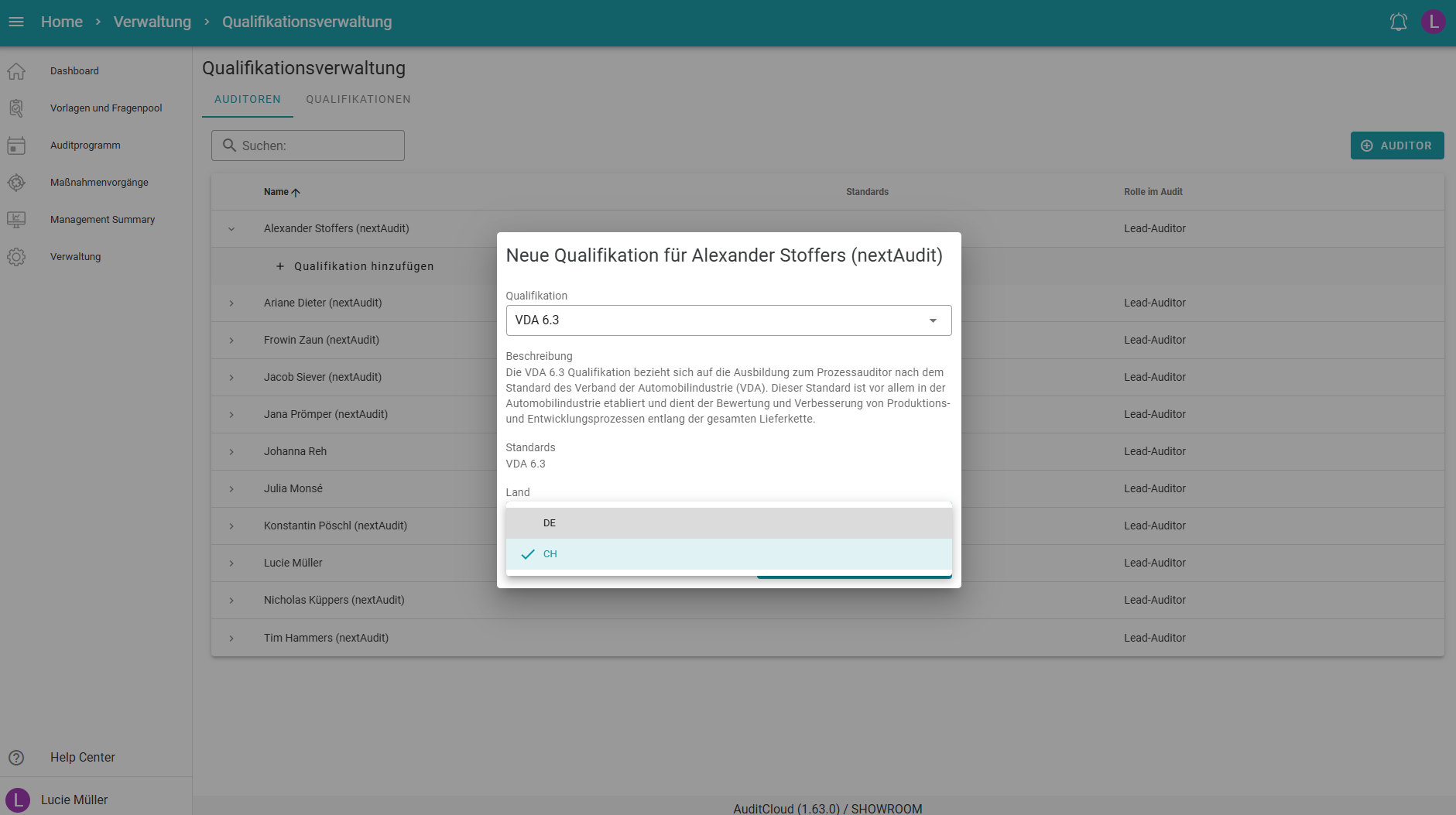The height and width of the screenshot is (815, 1456).
Task: Click the Management Summary icon
Action: pos(16,220)
